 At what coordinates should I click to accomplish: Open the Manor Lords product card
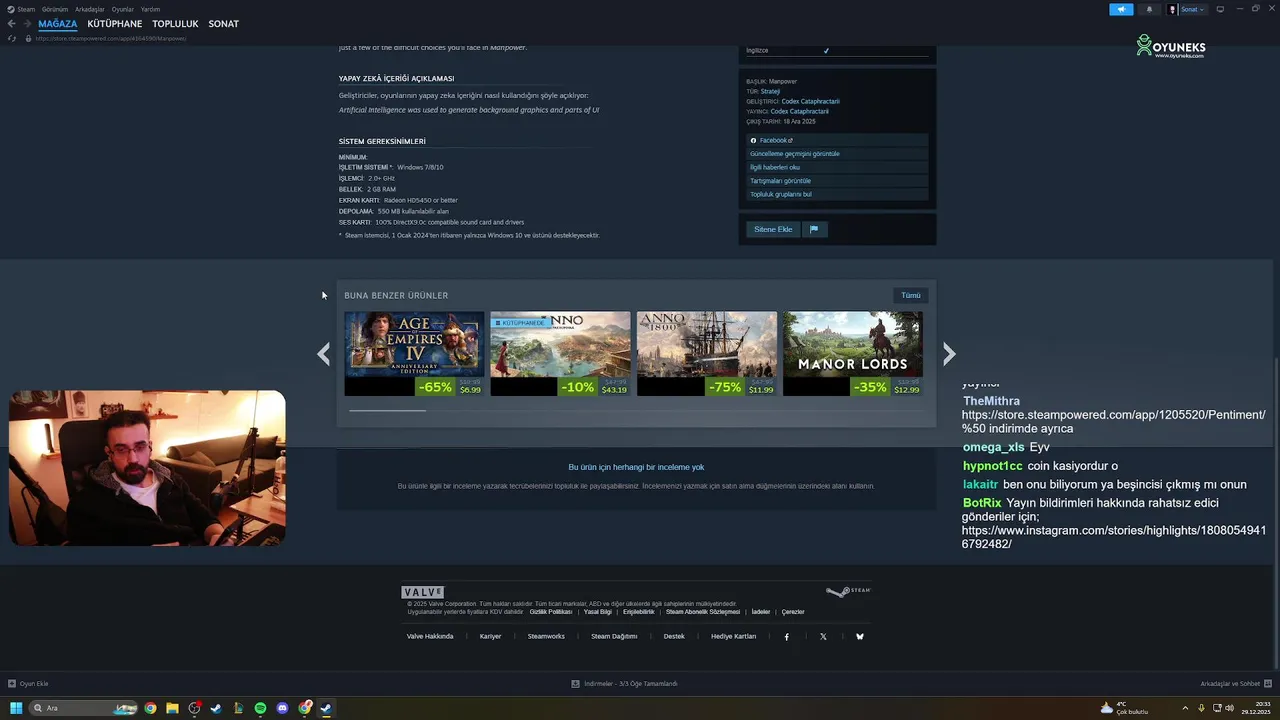[x=852, y=354]
